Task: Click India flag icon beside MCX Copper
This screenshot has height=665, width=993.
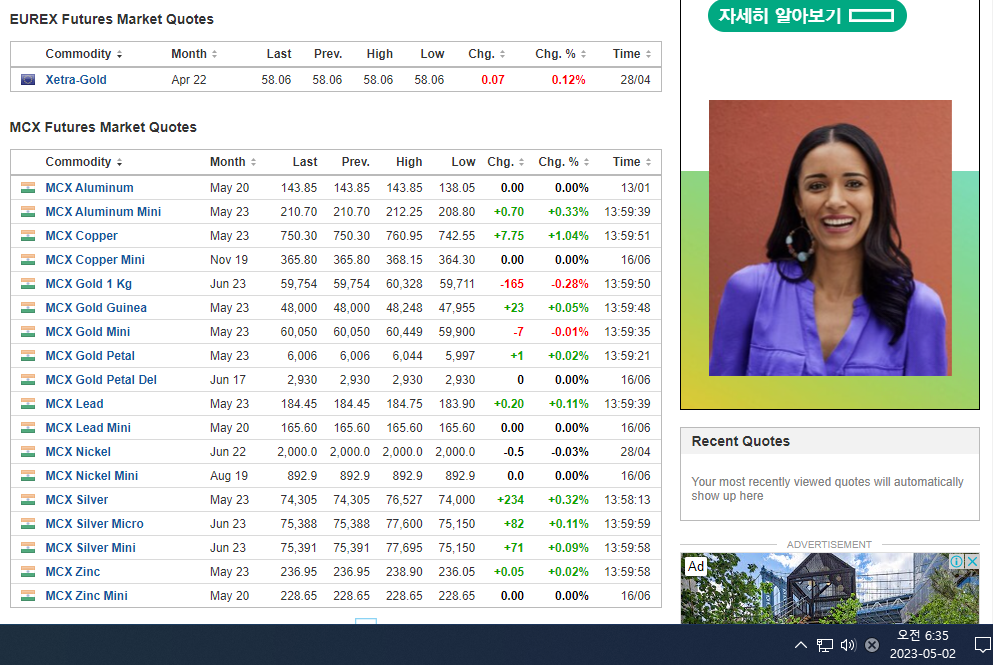Action: (x=28, y=236)
